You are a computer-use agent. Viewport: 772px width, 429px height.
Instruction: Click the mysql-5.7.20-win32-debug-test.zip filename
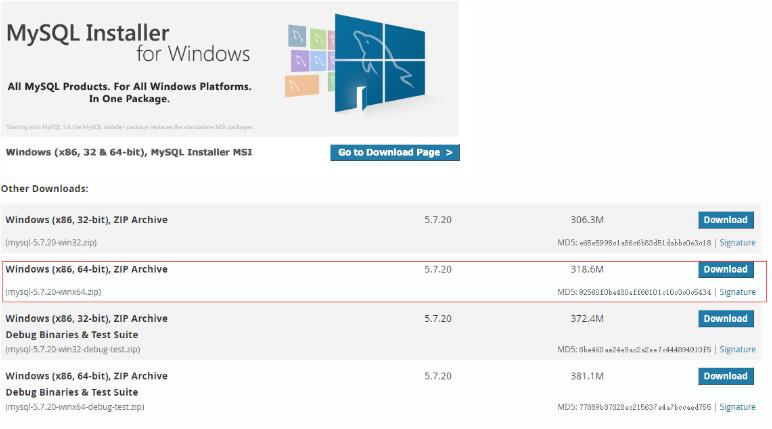[72, 350]
